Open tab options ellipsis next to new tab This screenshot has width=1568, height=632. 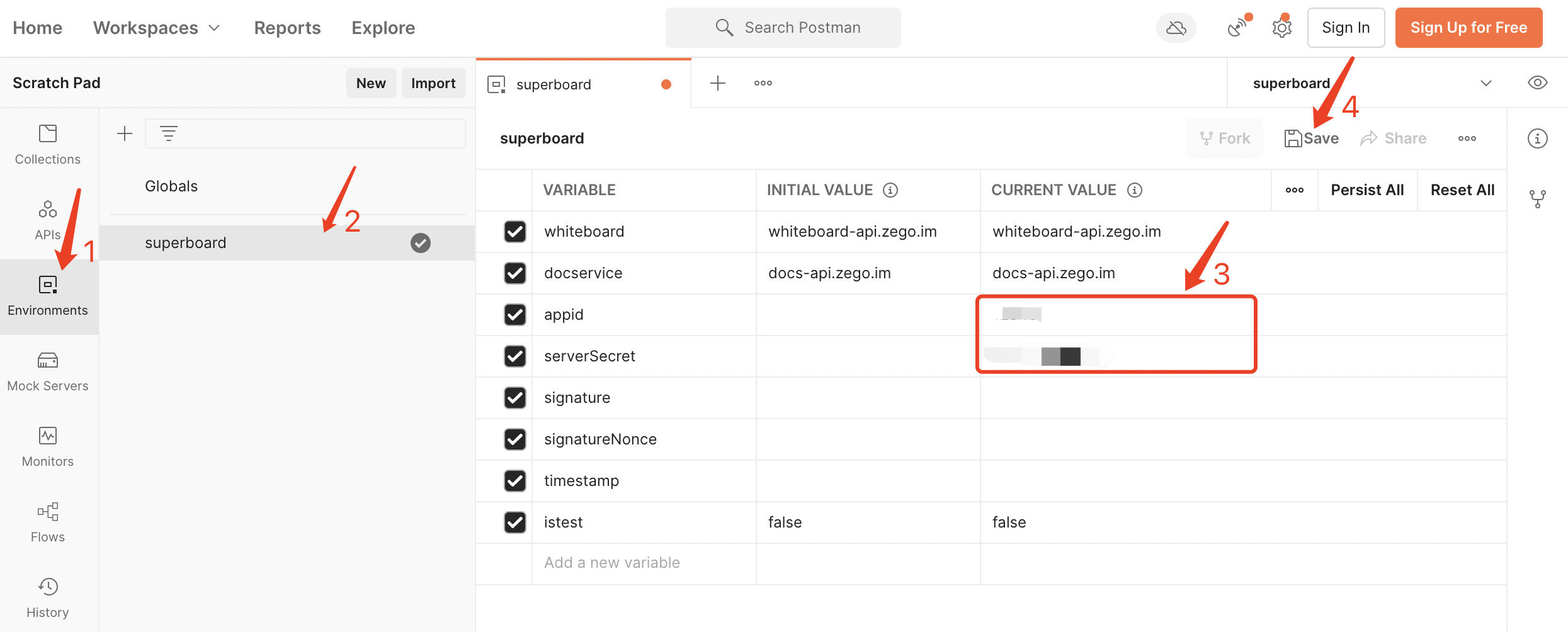[x=763, y=83]
